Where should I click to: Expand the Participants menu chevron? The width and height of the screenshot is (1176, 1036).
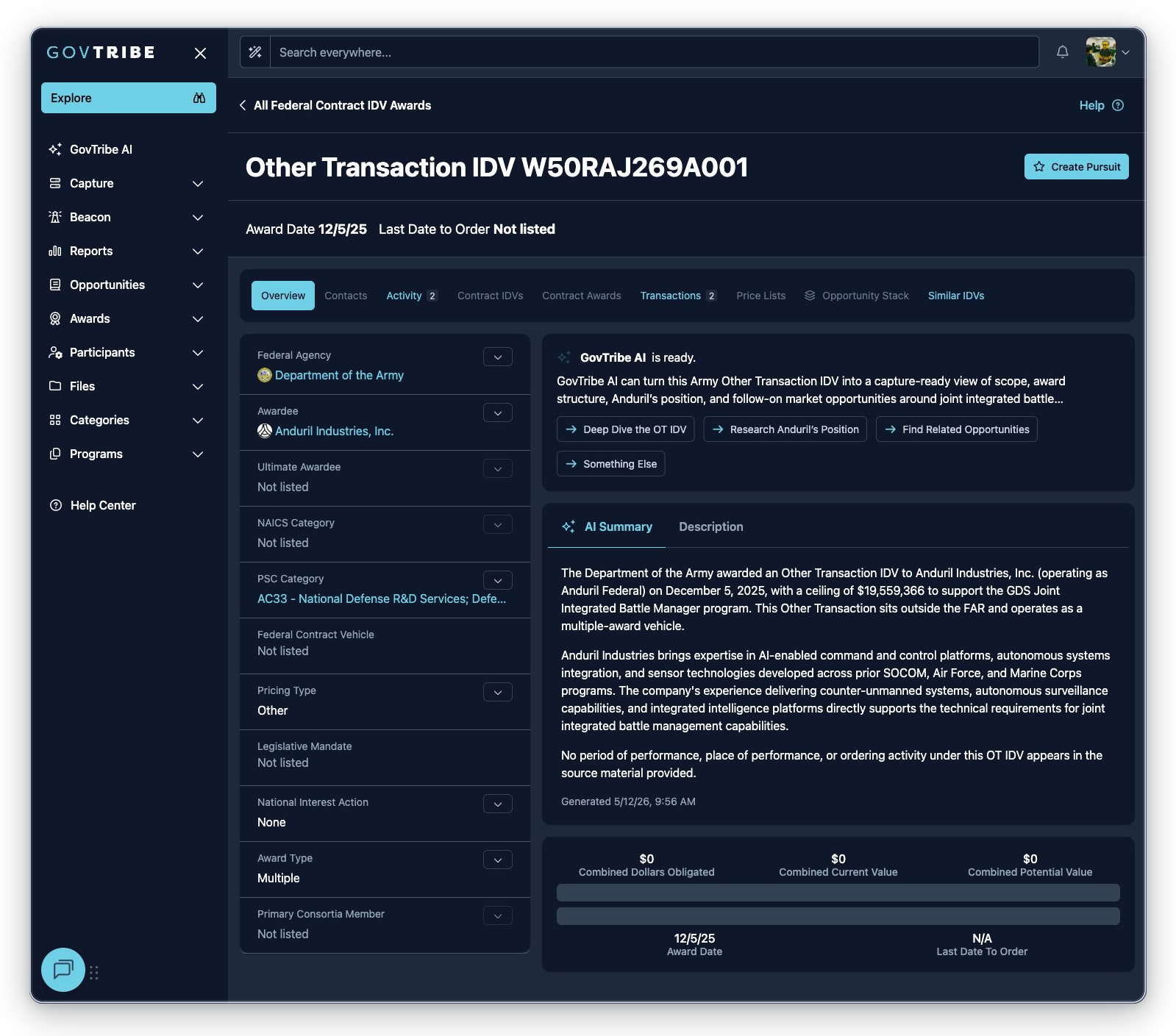coord(198,352)
